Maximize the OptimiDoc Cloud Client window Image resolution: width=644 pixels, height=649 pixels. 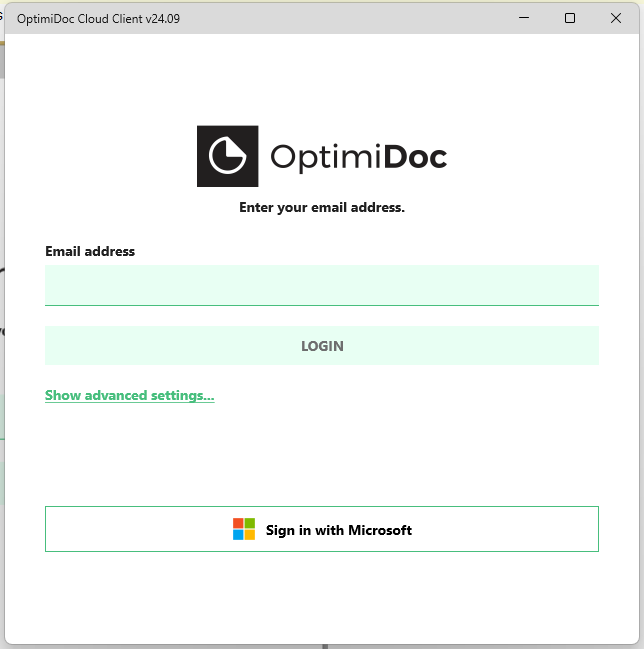click(x=570, y=18)
